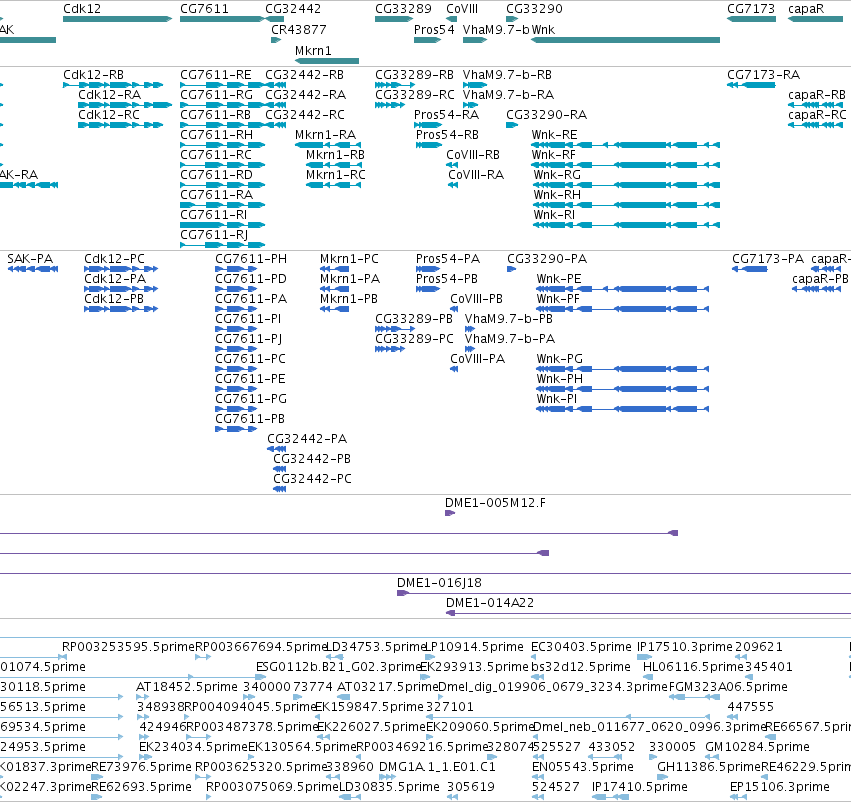
Task: Click transcript CoVIII-RB
Action: pyautogui.click(x=473, y=155)
